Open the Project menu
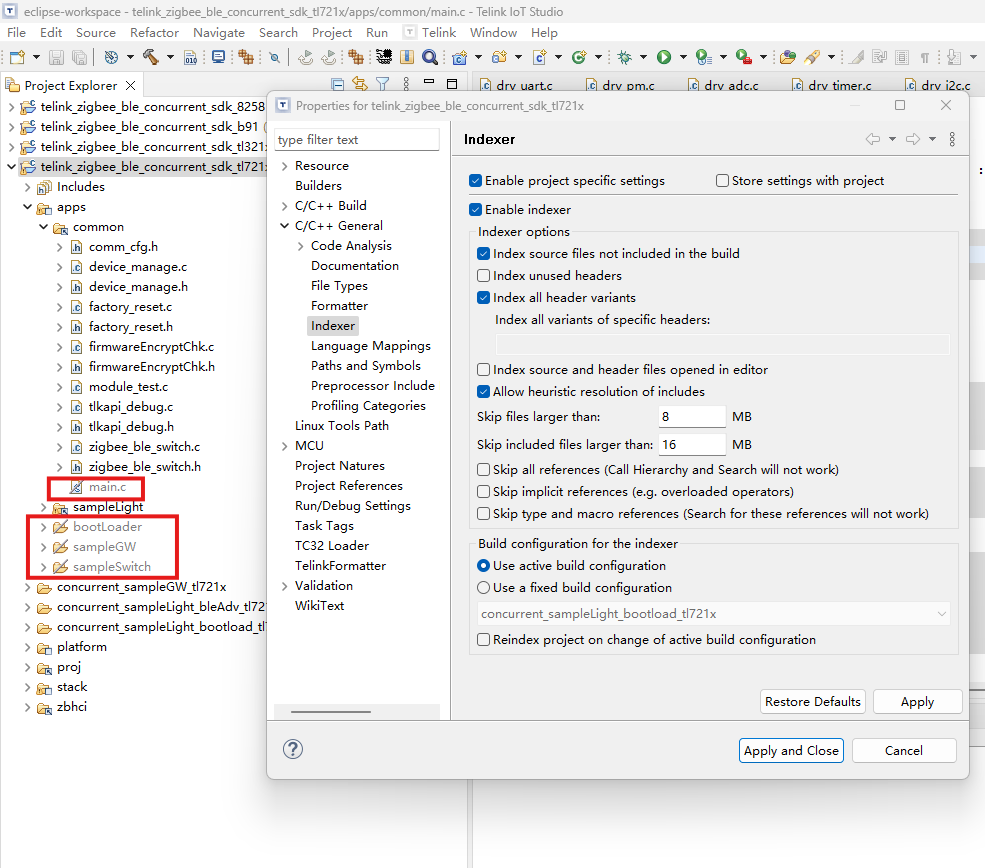The image size is (985, 868). [x=332, y=33]
